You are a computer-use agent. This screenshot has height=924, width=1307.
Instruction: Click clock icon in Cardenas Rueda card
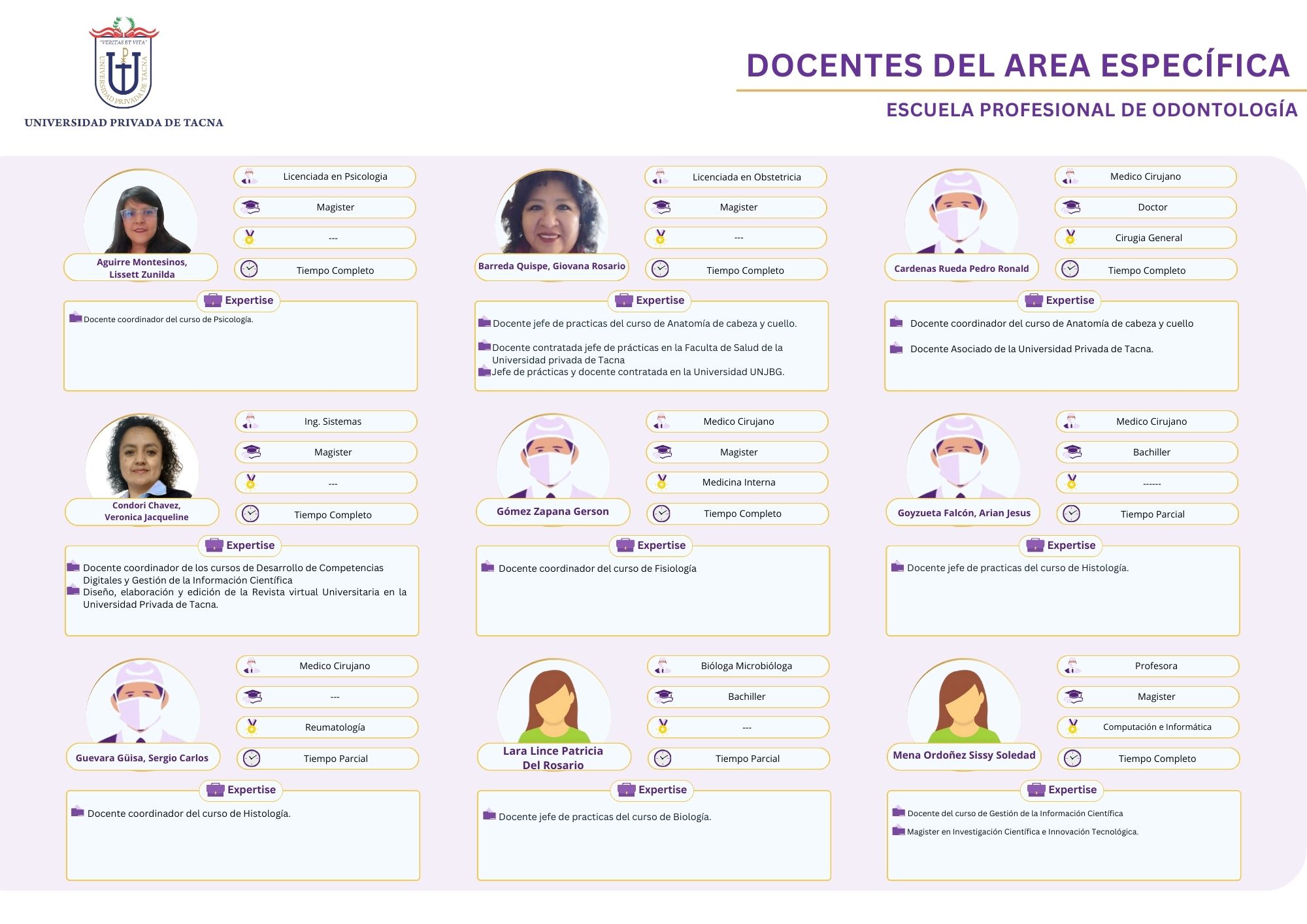1070,269
